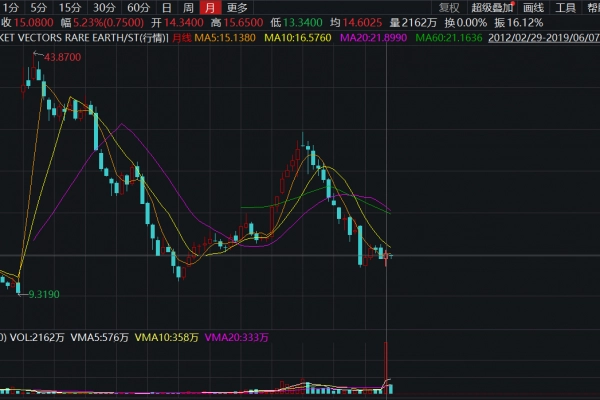600x400 pixels.
Task: Open the 复权 adjustment option
Action: (x=449, y=8)
